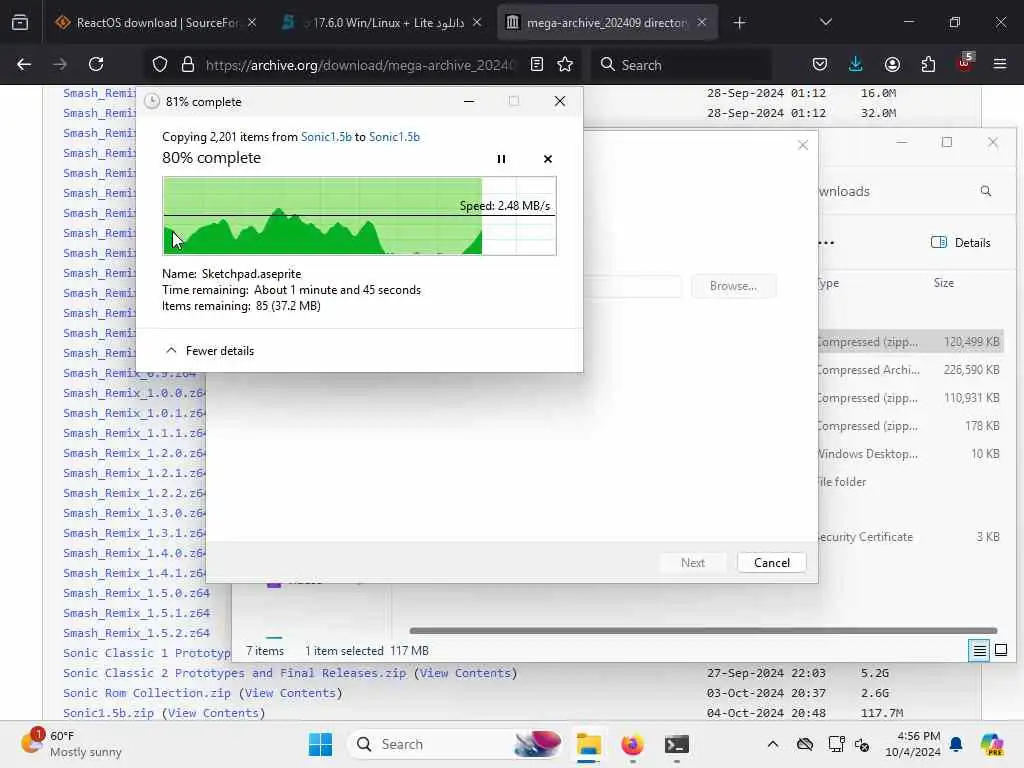This screenshot has height=768, width=1024.
Task: Select the Windows Desktop 10 KB row
Action: tap(910, 454)
